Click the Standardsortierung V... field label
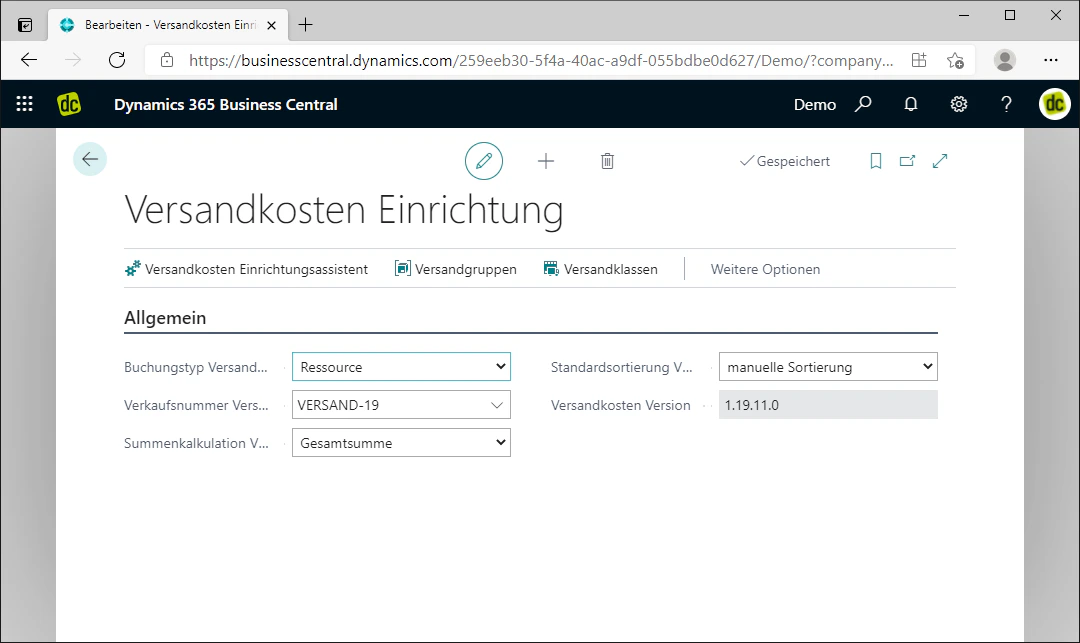Screen dimensions: 1080x643 tap(622, 367)
